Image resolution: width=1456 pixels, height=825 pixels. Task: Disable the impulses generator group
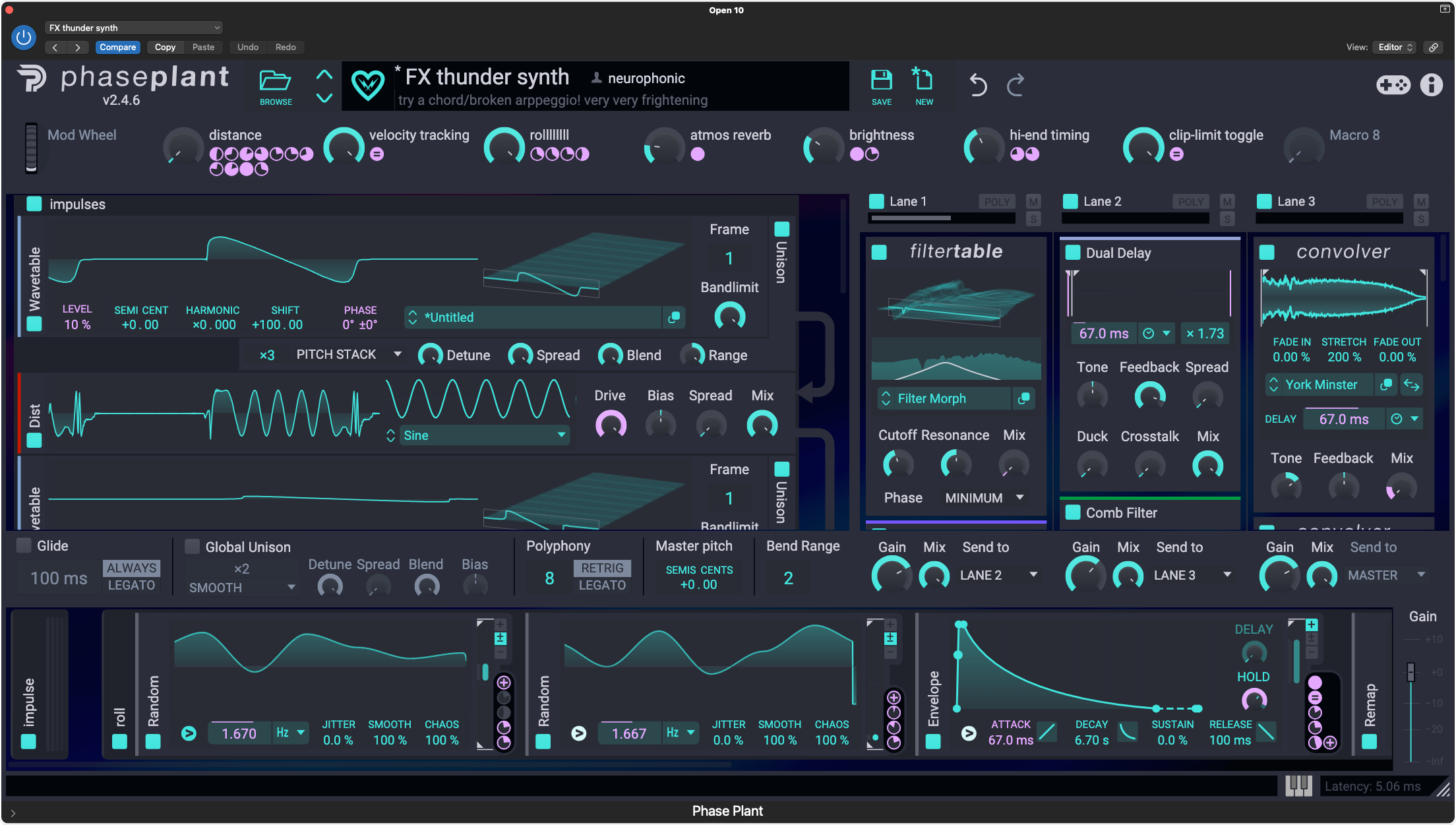(34, 204)
